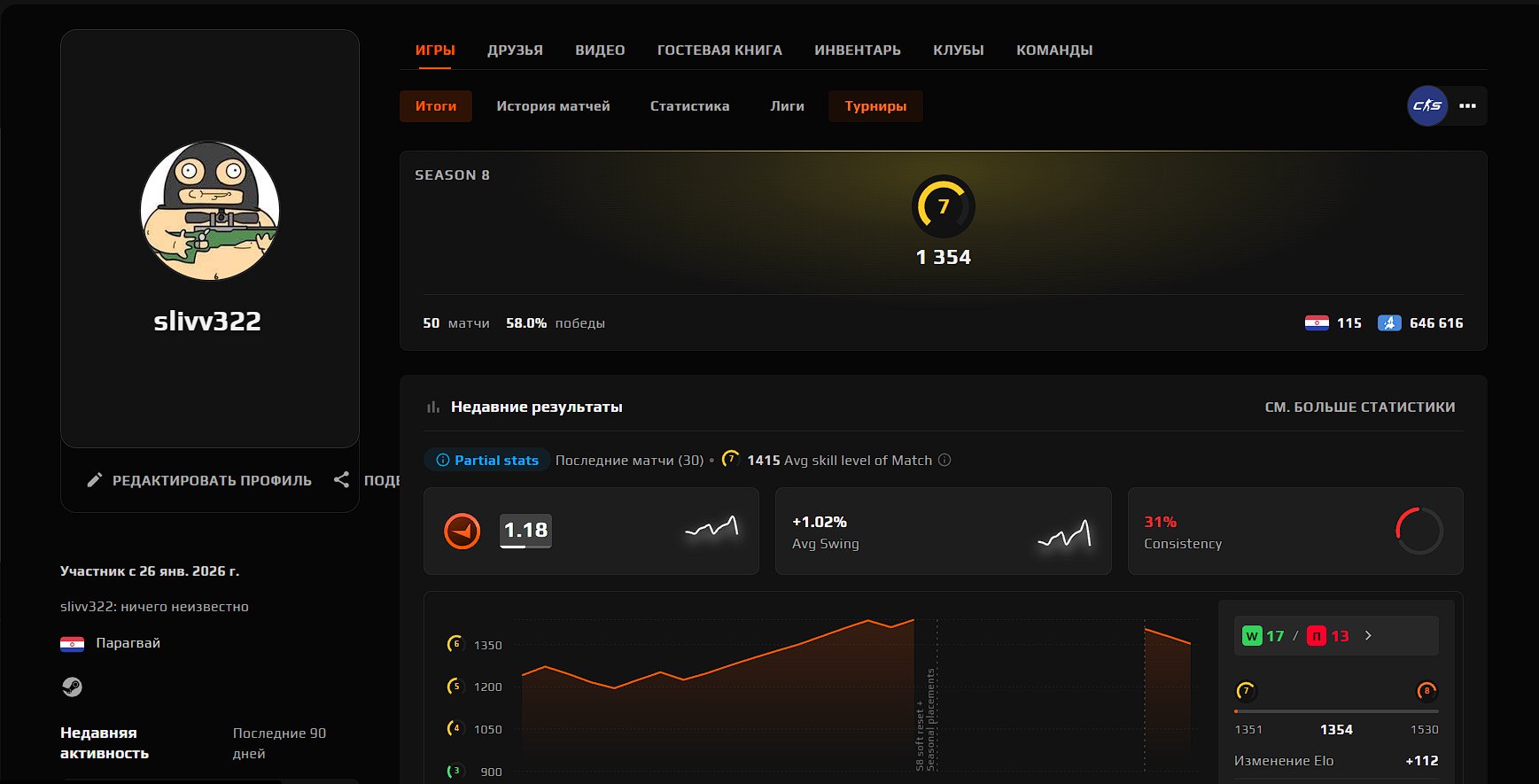This screenshot has height=784, width=1539.
Task: Click the 1.18 rating value box
Action: pyautogui.click(x=525, y=531)
